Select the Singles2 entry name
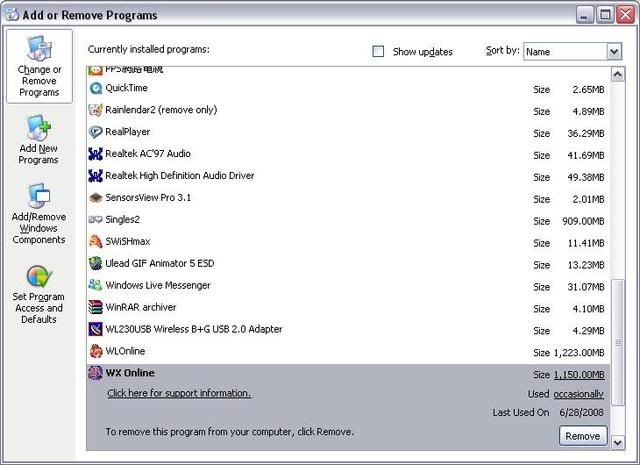 tap(122, 220)
